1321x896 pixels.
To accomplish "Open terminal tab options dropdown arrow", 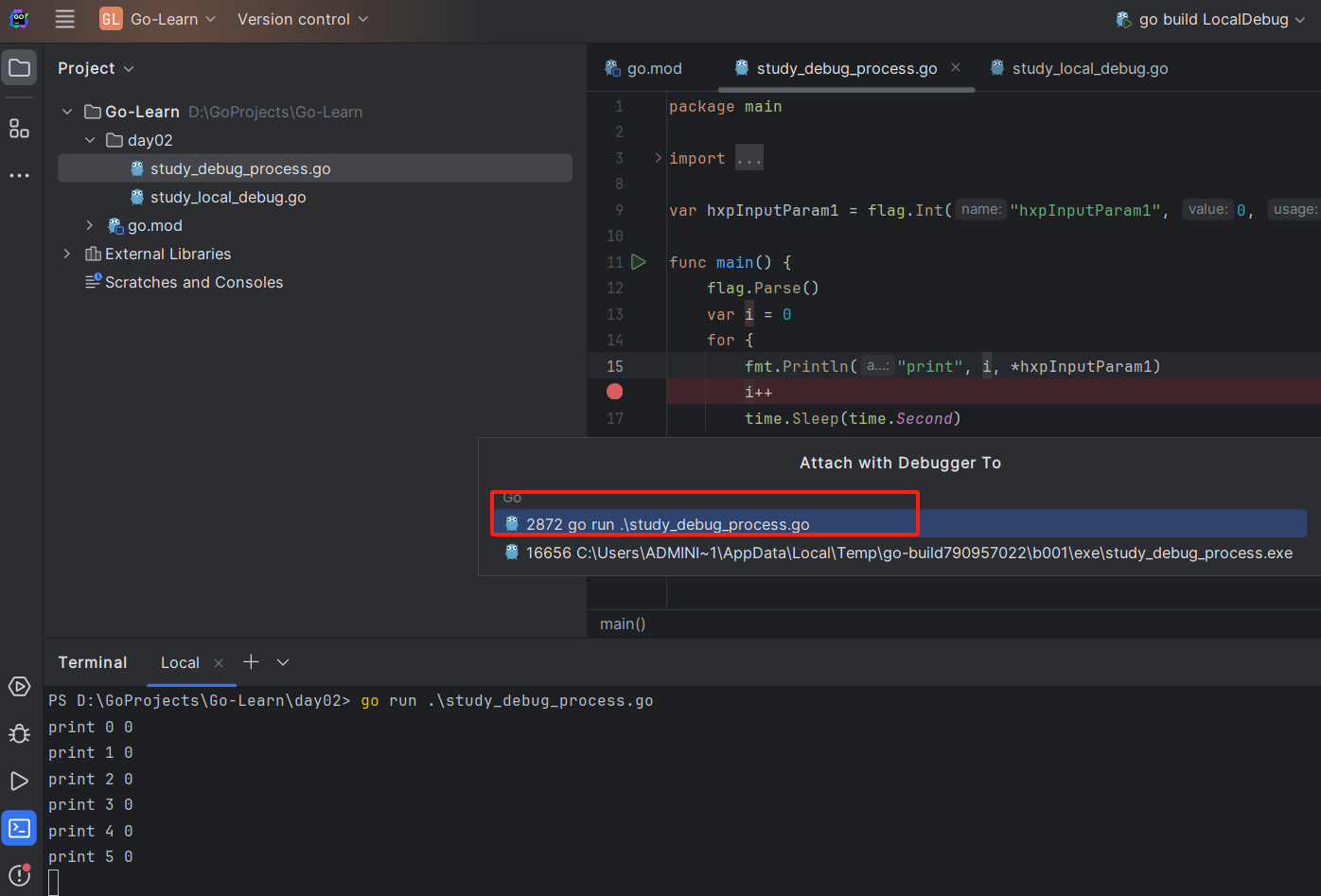I will (283, 662).
